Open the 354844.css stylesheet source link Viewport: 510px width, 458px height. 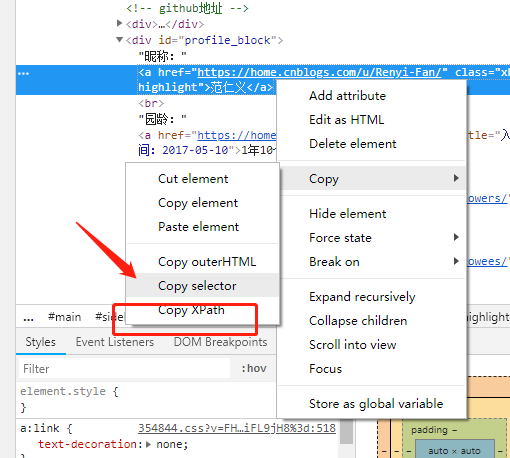coord(237,428)
